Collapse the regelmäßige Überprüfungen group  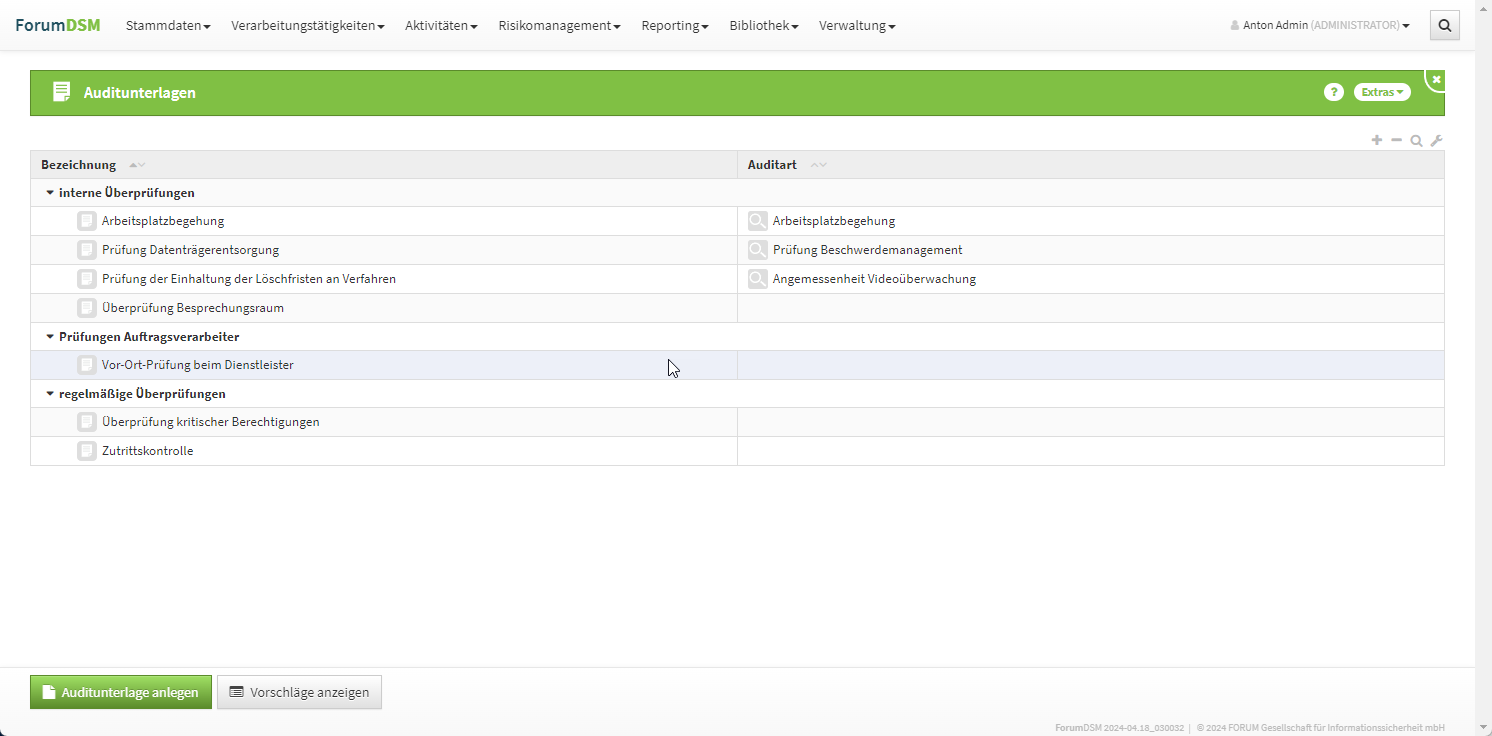[x=50, y=394]
